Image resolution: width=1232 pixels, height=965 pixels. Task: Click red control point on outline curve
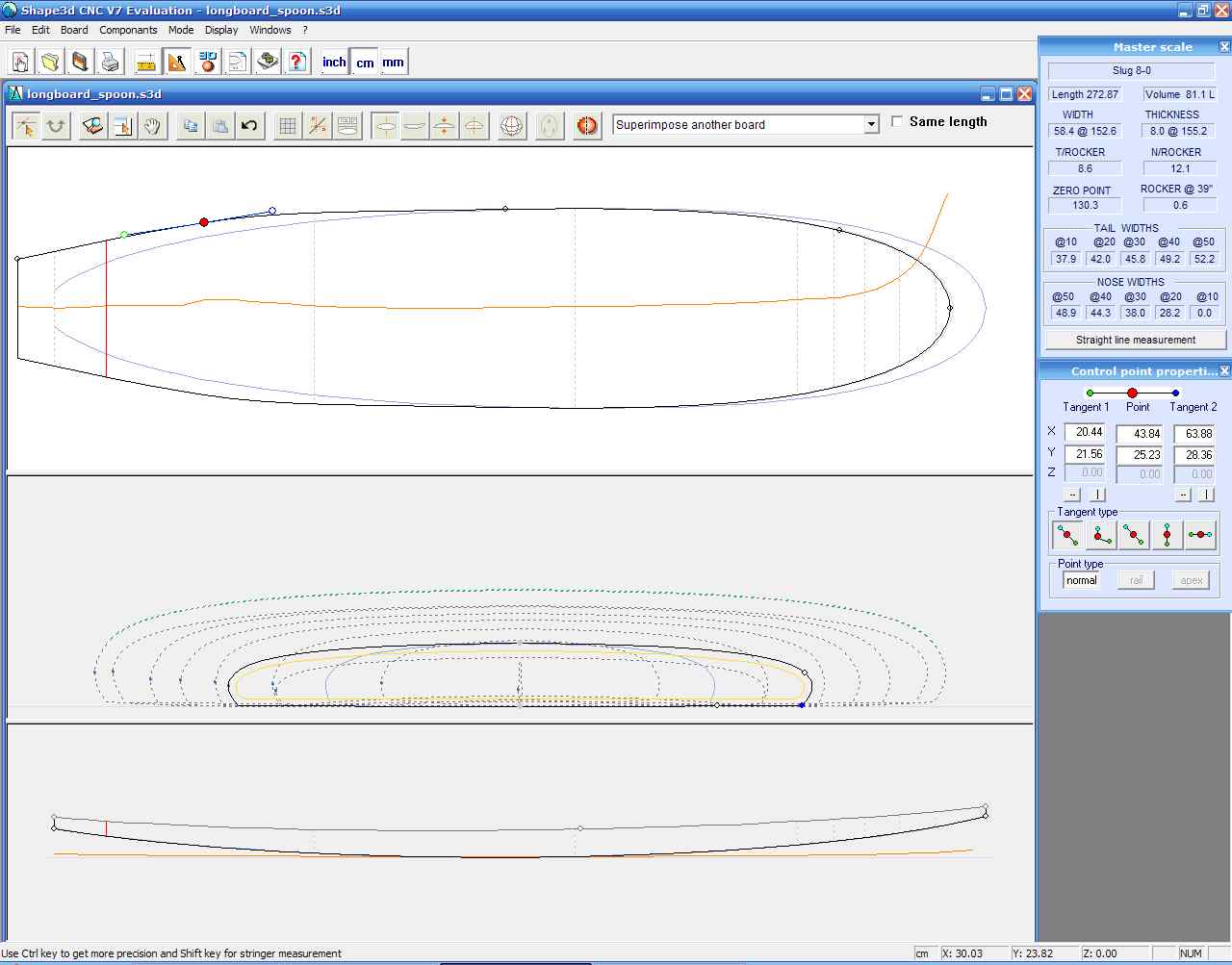[x=204, y=222]
